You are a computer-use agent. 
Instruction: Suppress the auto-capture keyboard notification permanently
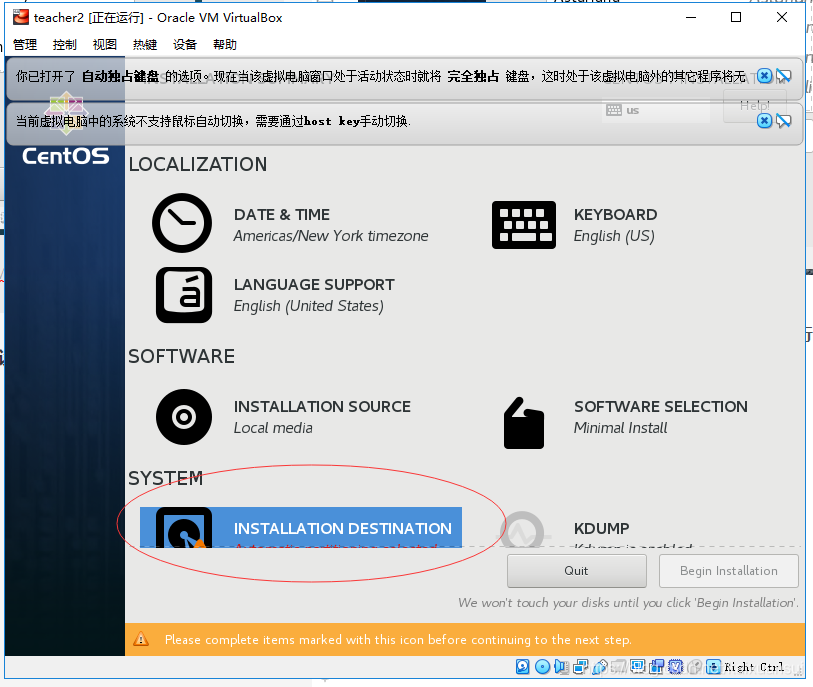783,76
